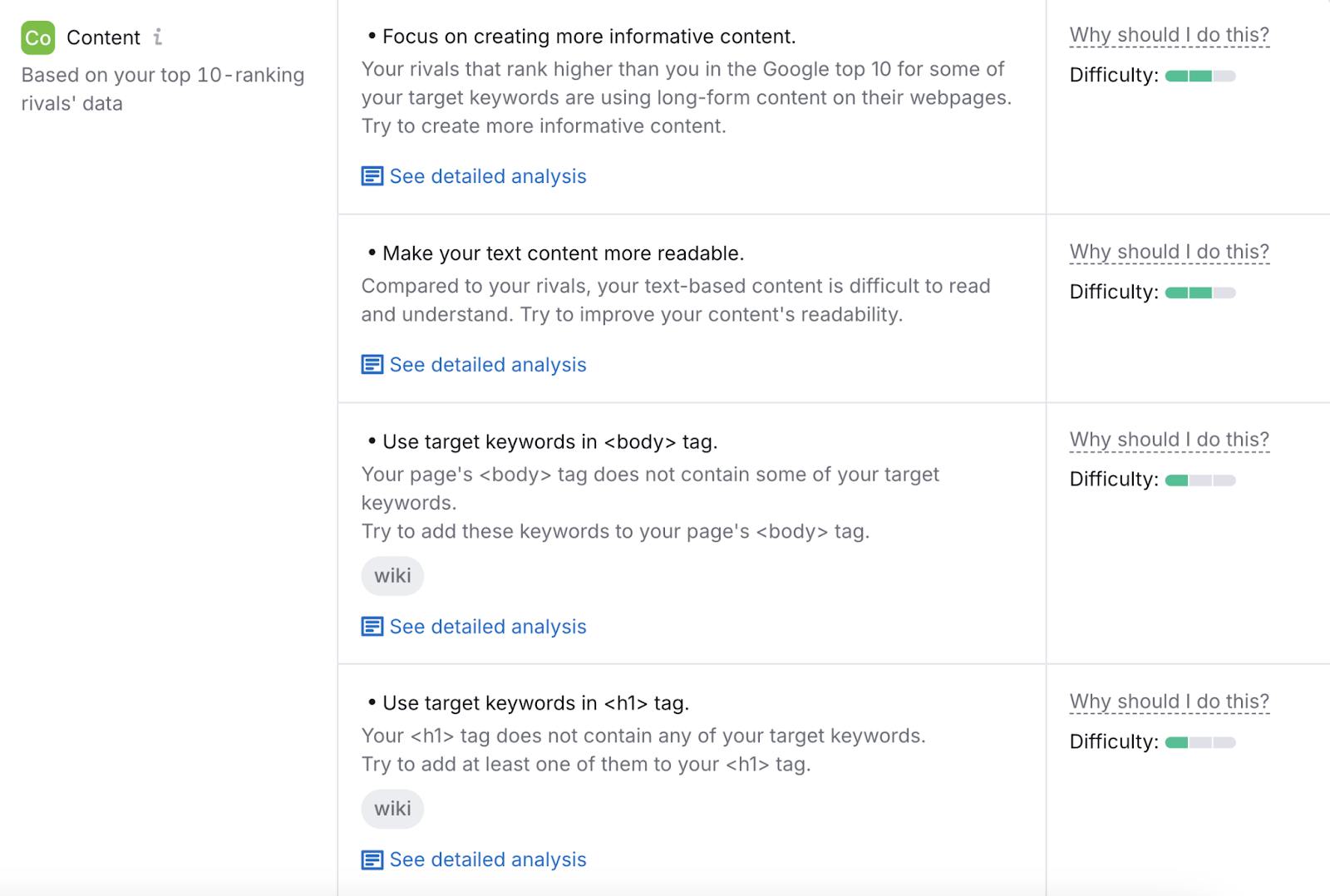This screenshot has width=1330, height=896.
Task: Select the wiki keyword chip under body tag
Action: coord(392,576)
